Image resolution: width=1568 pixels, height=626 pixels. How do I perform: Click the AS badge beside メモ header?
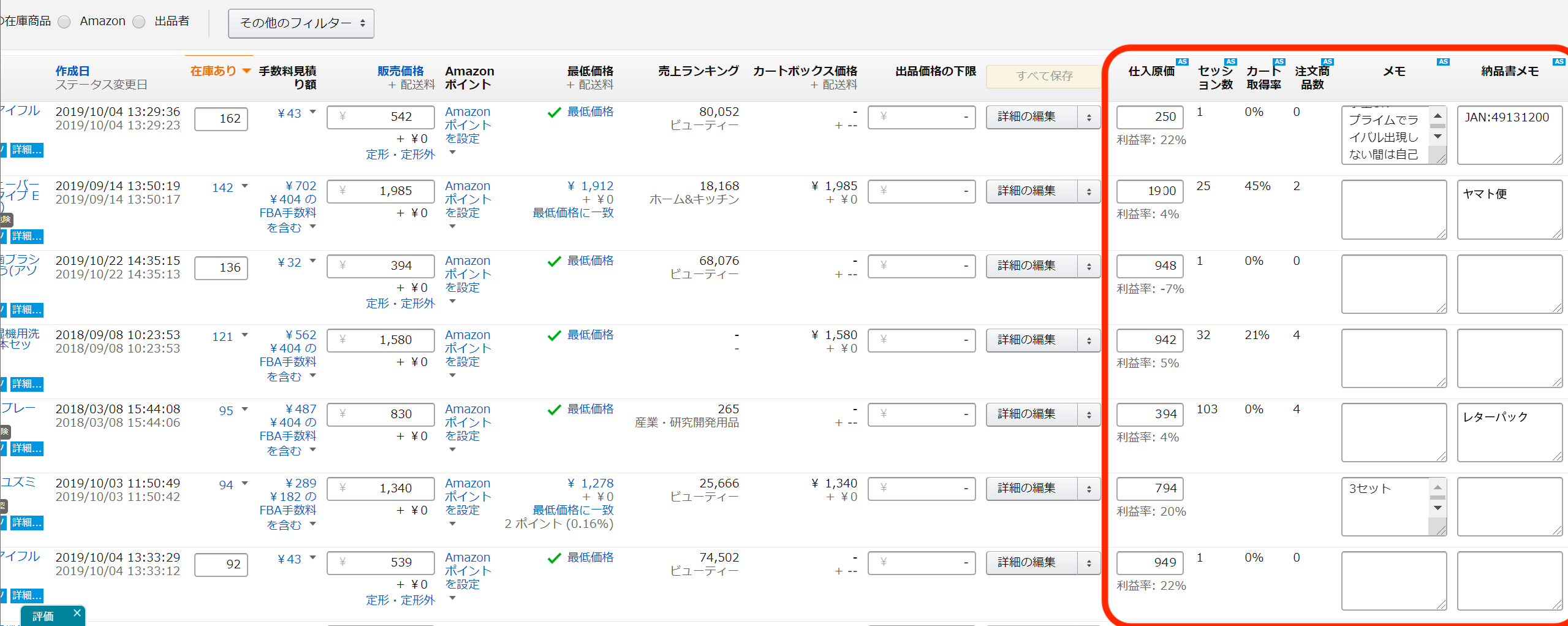pos(1443,62)
